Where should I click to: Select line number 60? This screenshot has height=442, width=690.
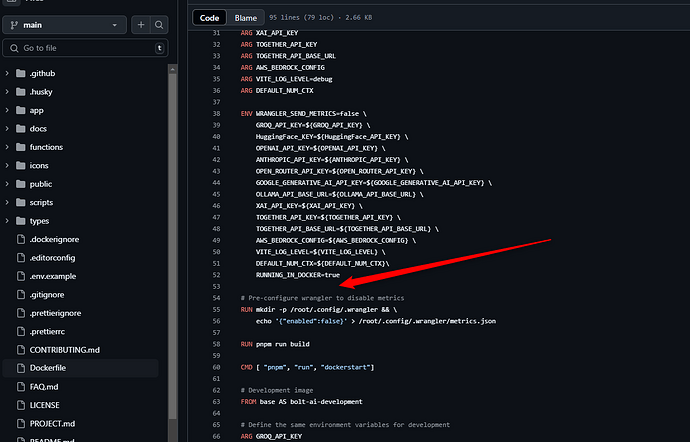(216, 367)
